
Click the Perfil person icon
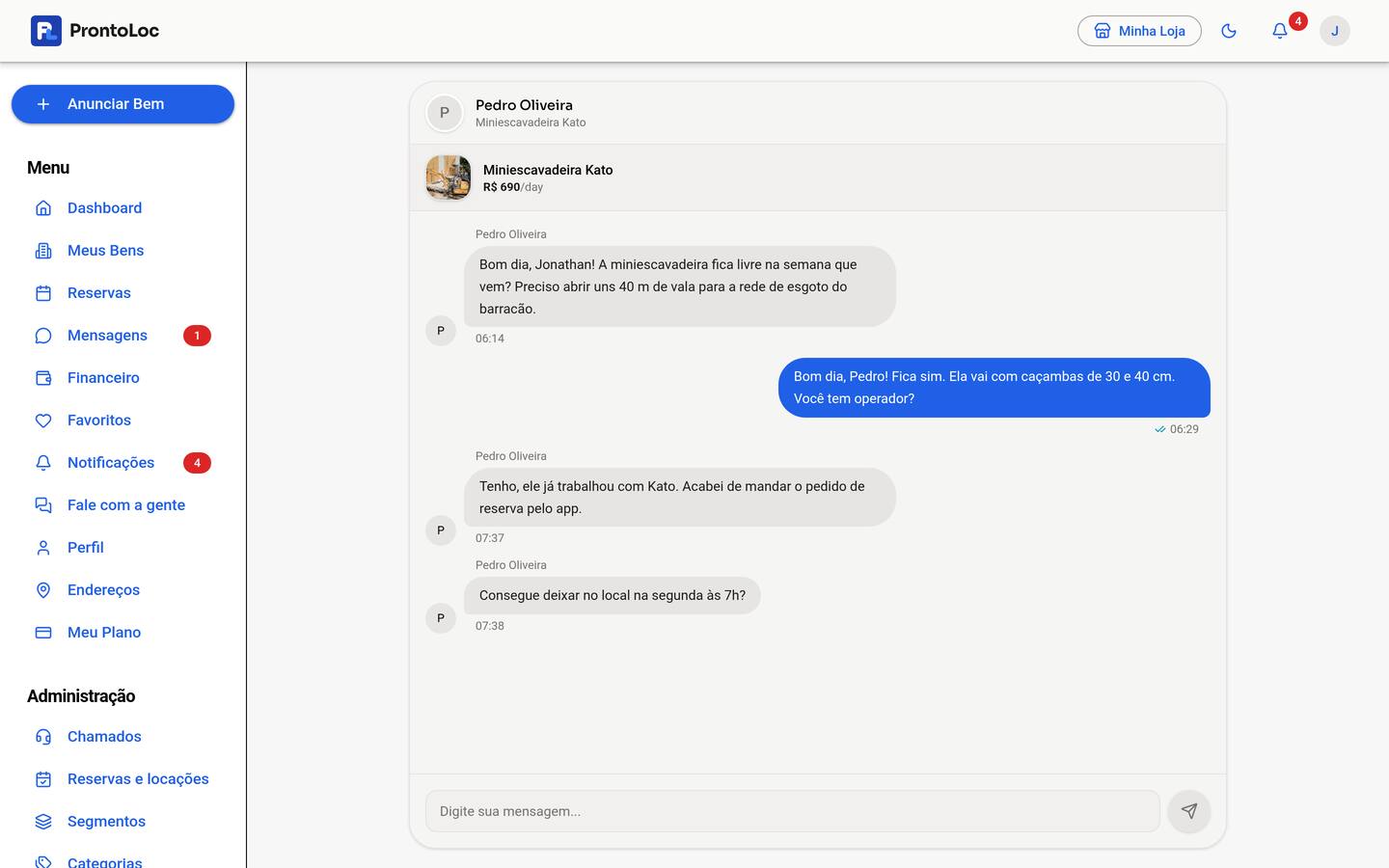(x=43, y=548)
